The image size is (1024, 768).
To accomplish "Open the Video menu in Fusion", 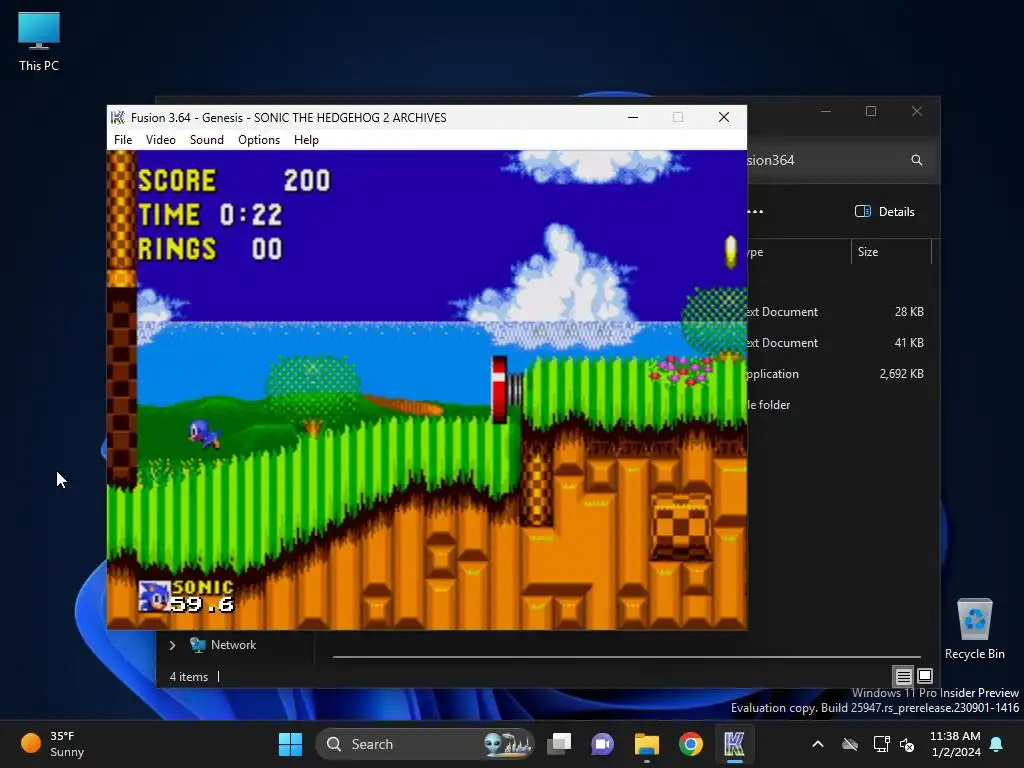I will [161, 140].
